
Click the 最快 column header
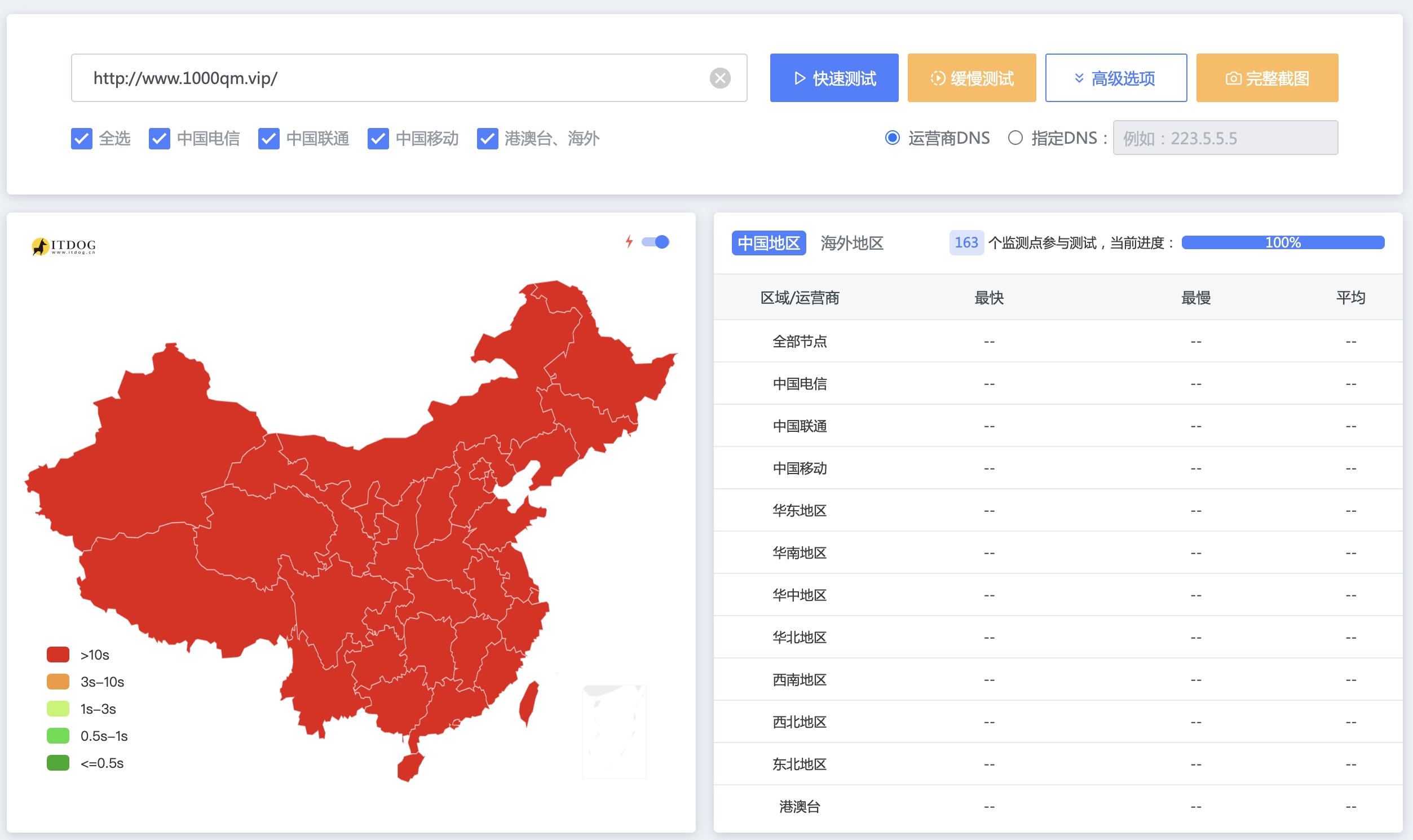click(988, 298)
